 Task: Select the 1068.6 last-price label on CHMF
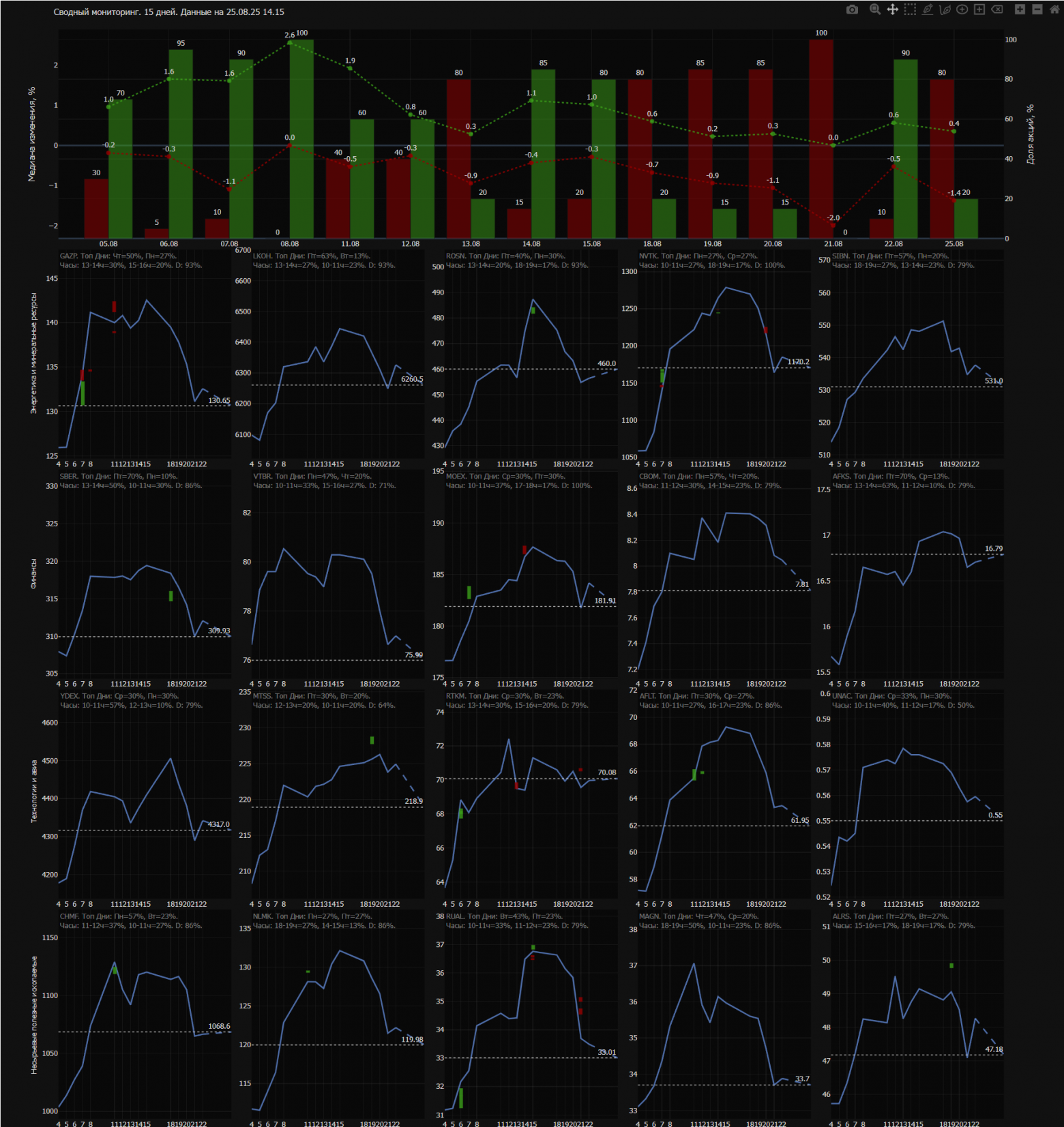[219, 1026]
